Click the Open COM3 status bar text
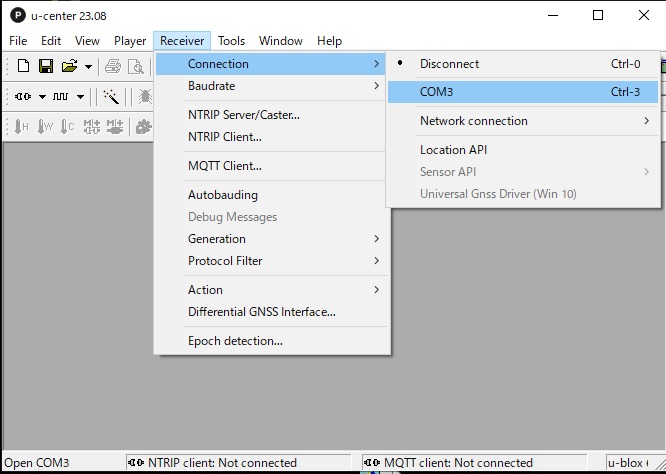This screenshot has height=474, width=666. (x=37, y=463)
